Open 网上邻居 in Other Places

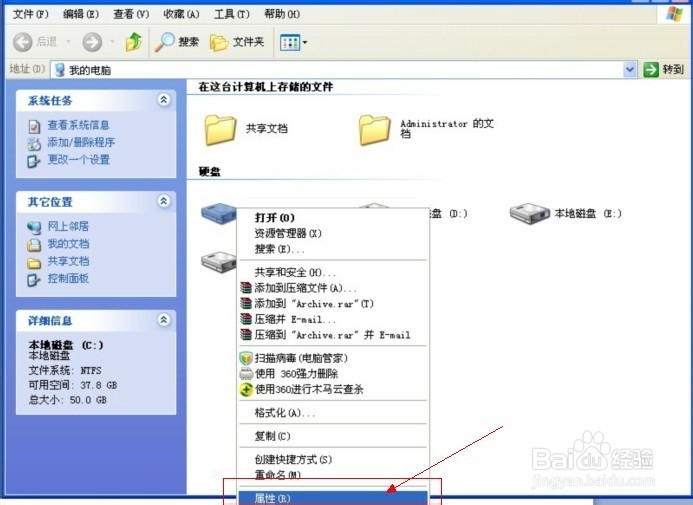[x=68, y=226]
